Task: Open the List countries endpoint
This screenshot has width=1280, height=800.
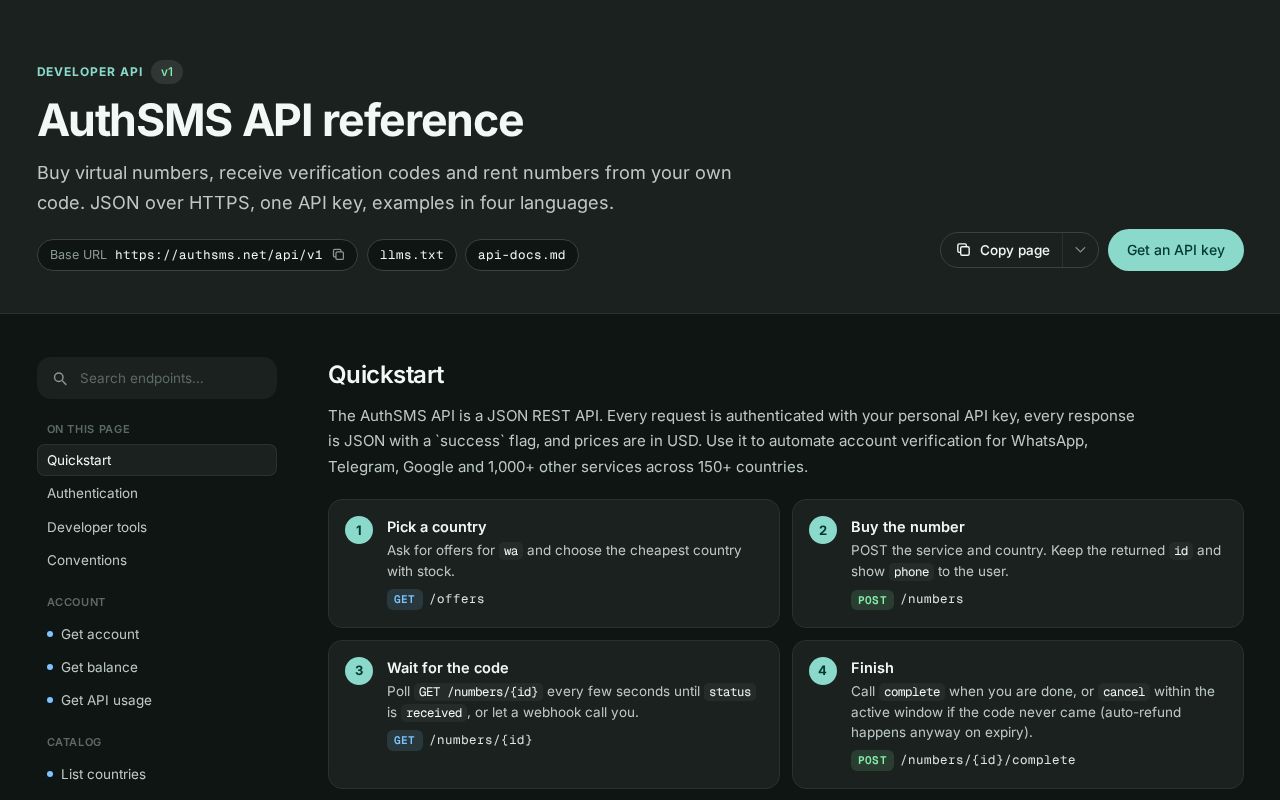Action: coord(157,774)
